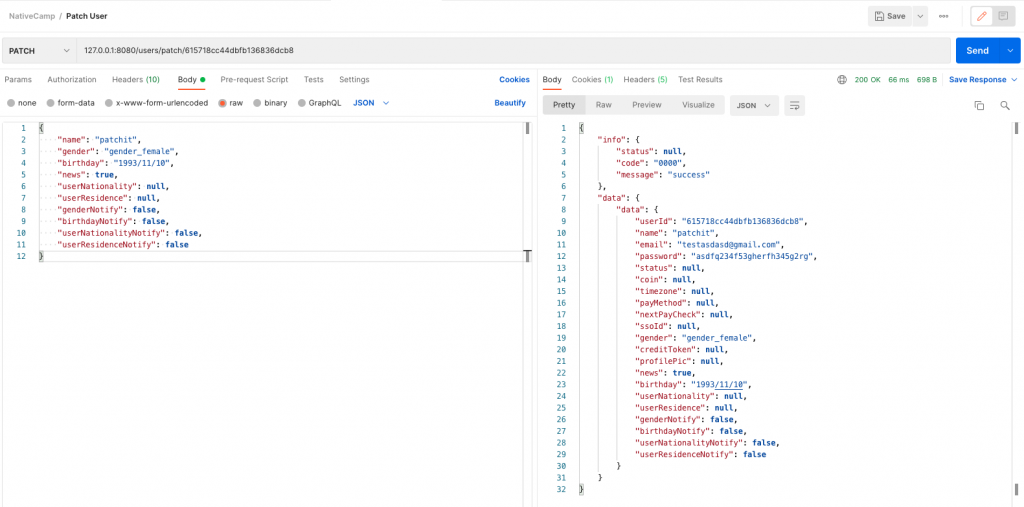Image resolution: width=1024 pixels, height=507 pixels.
Task: Copy the response body to the clipboard
Action: coord(979,105)
